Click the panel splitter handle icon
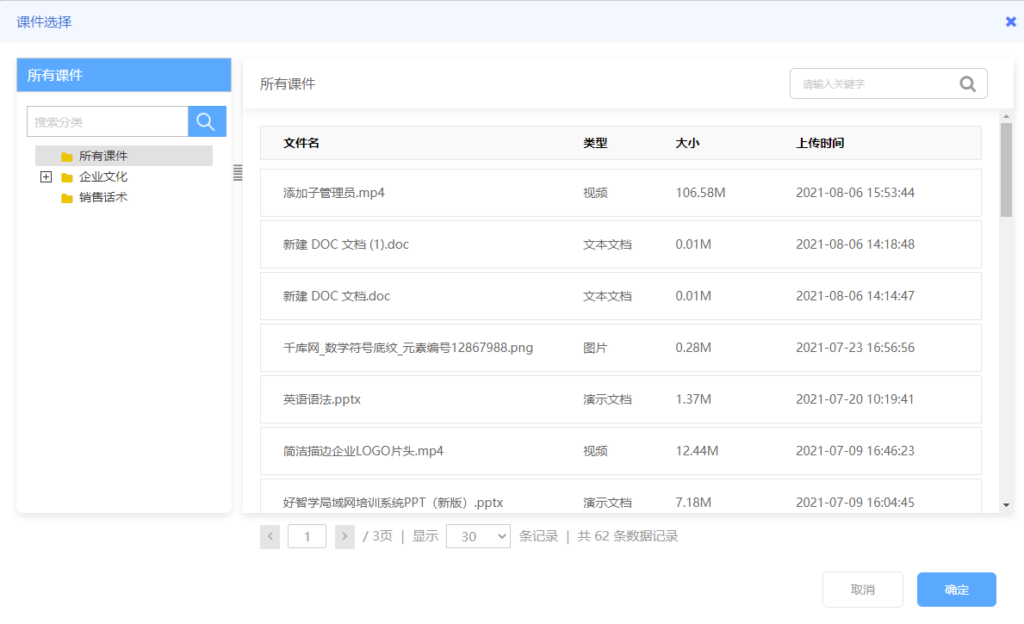This screenshot has width=1024, height=624. 238,172
